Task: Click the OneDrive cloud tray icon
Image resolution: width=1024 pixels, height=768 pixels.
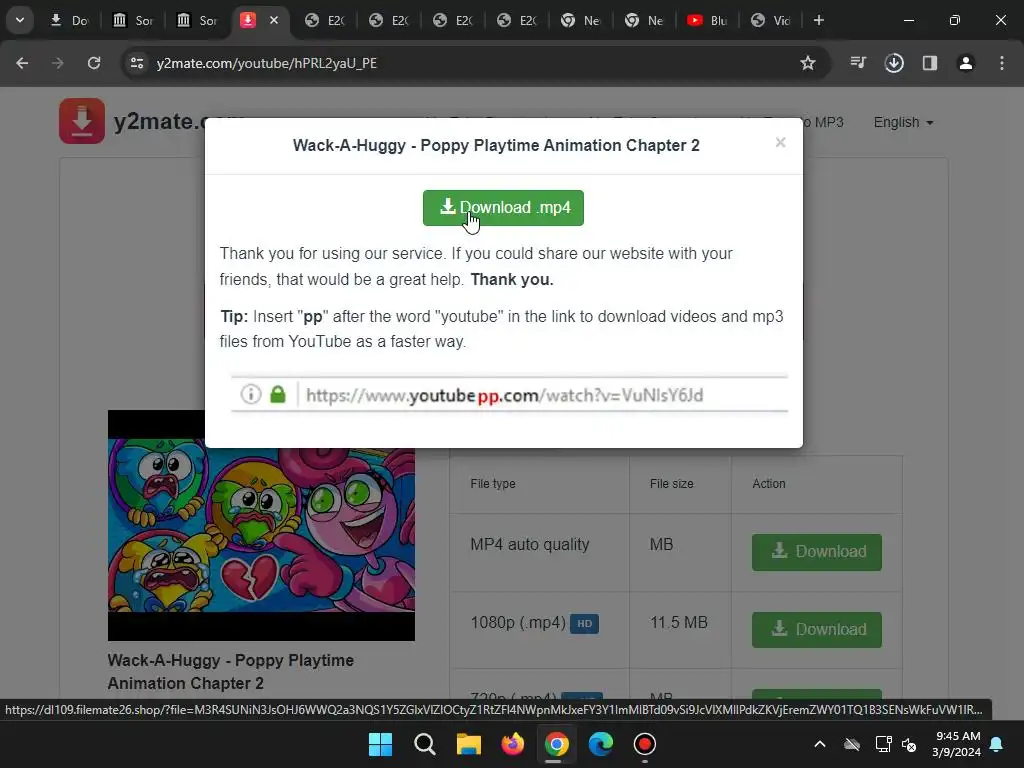Action: coord(852,744)
